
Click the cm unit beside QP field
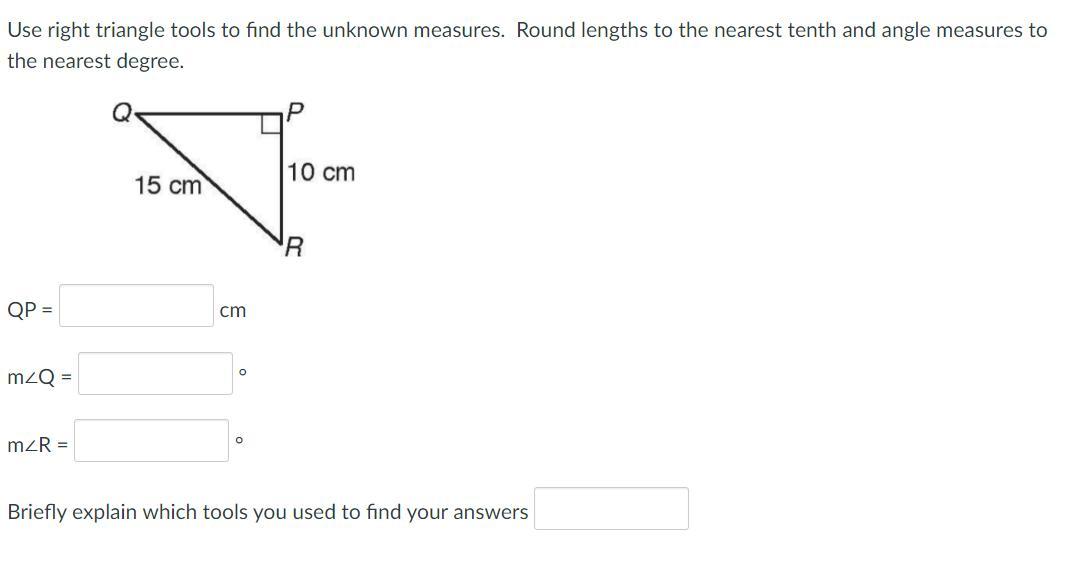pos(233,311)
